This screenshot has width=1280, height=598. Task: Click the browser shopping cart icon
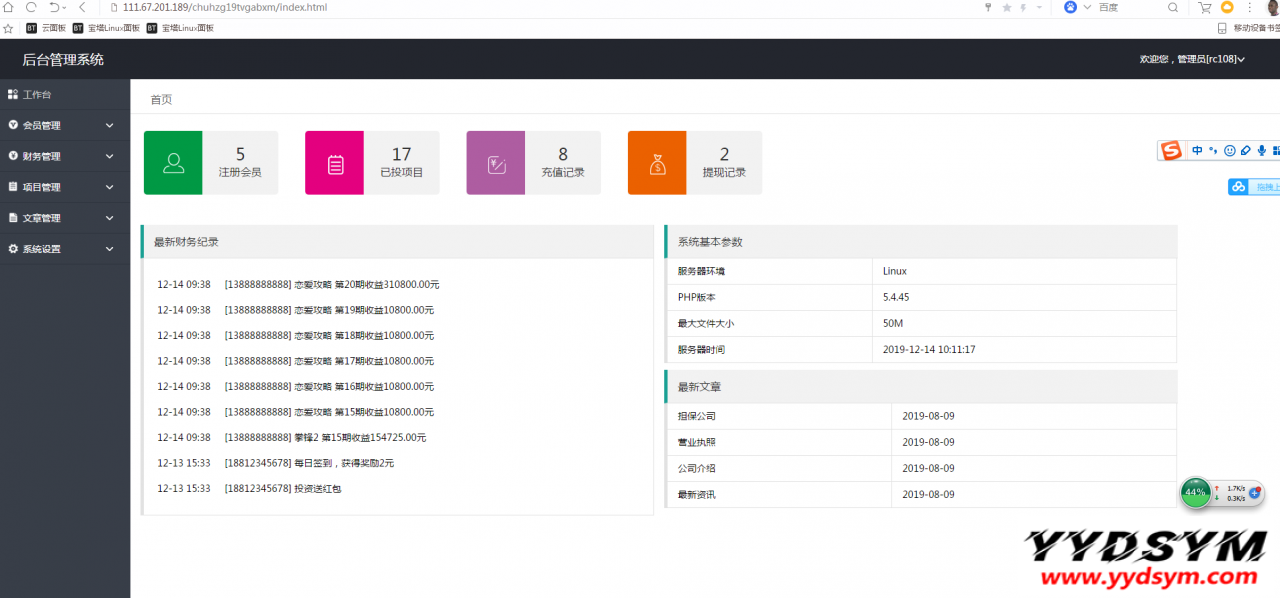coord(1206,7)
